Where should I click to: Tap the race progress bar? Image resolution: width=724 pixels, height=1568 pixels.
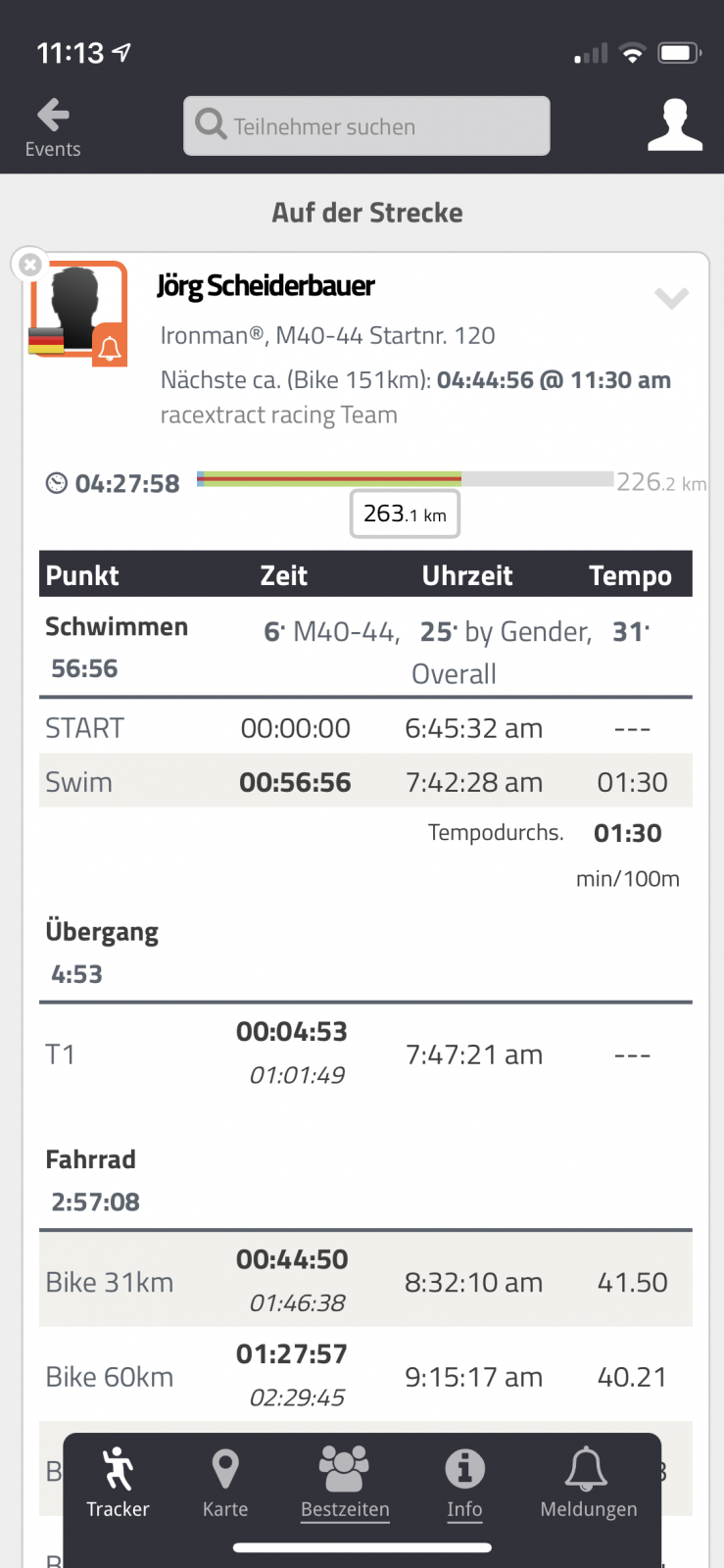pyautogui.click(x=406, y=479)
